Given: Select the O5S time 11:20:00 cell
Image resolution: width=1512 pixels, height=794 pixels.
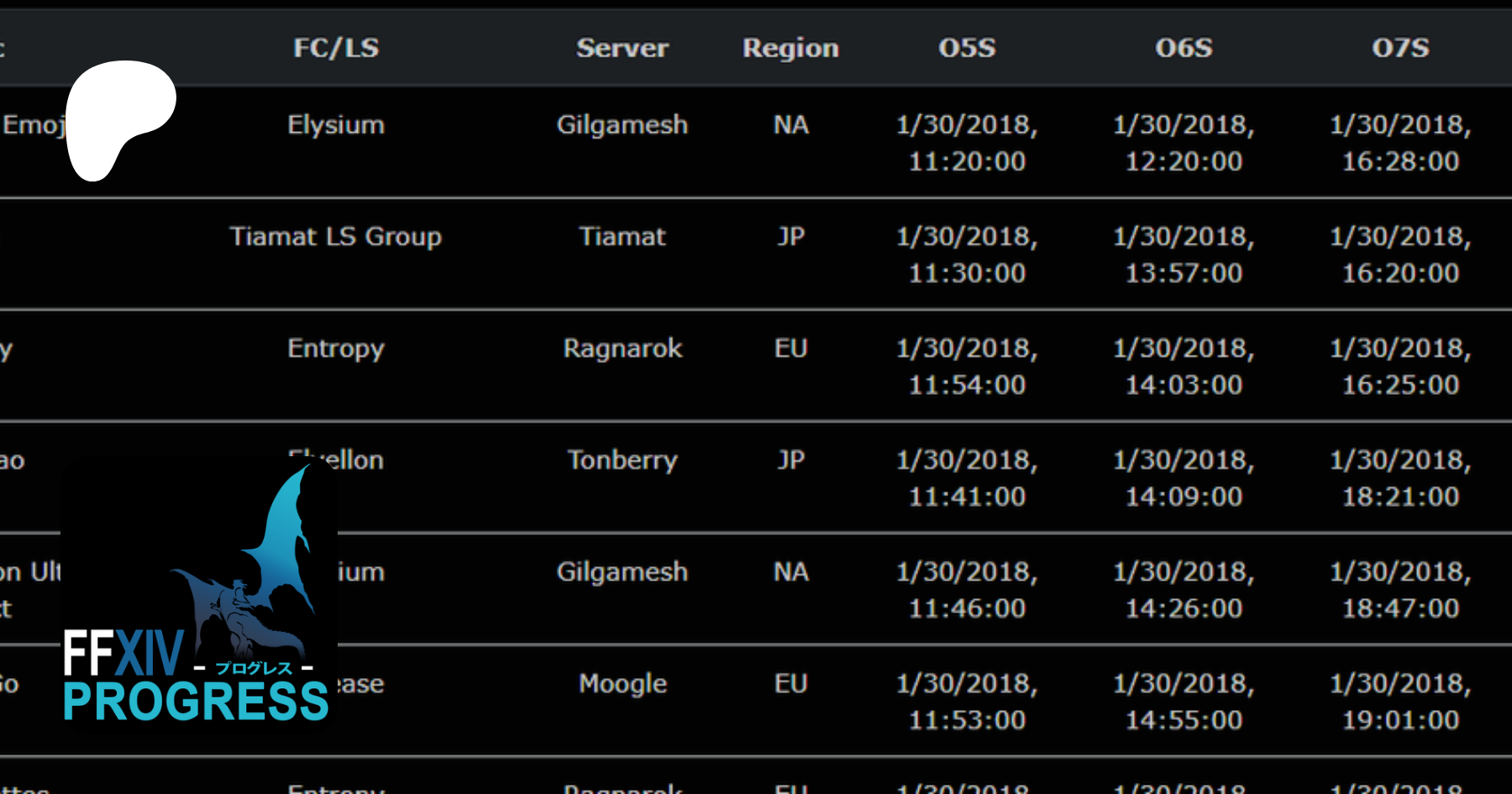Looking at the screenshot, I should pos(967,143).
